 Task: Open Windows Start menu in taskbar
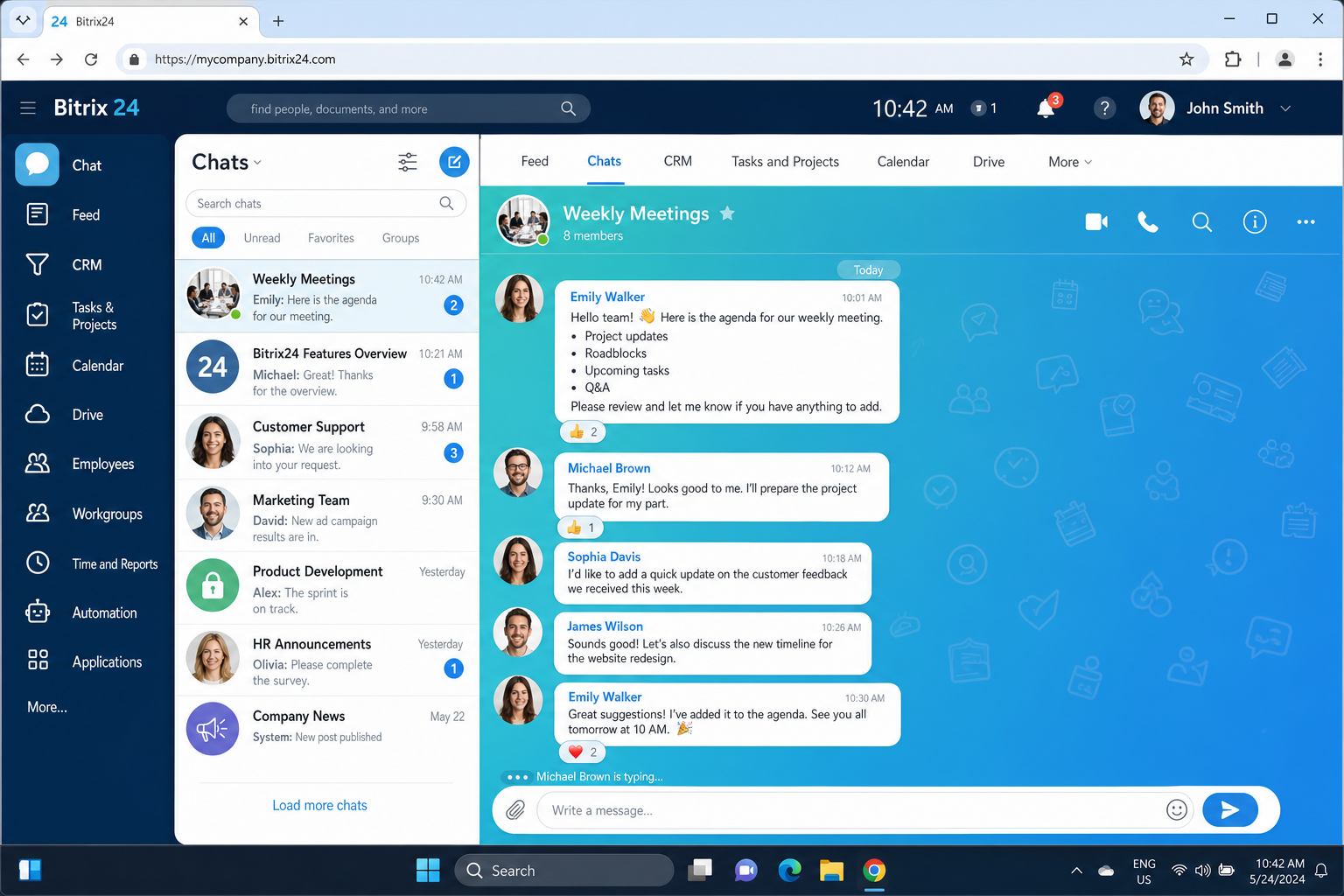[x=428, y=871]
